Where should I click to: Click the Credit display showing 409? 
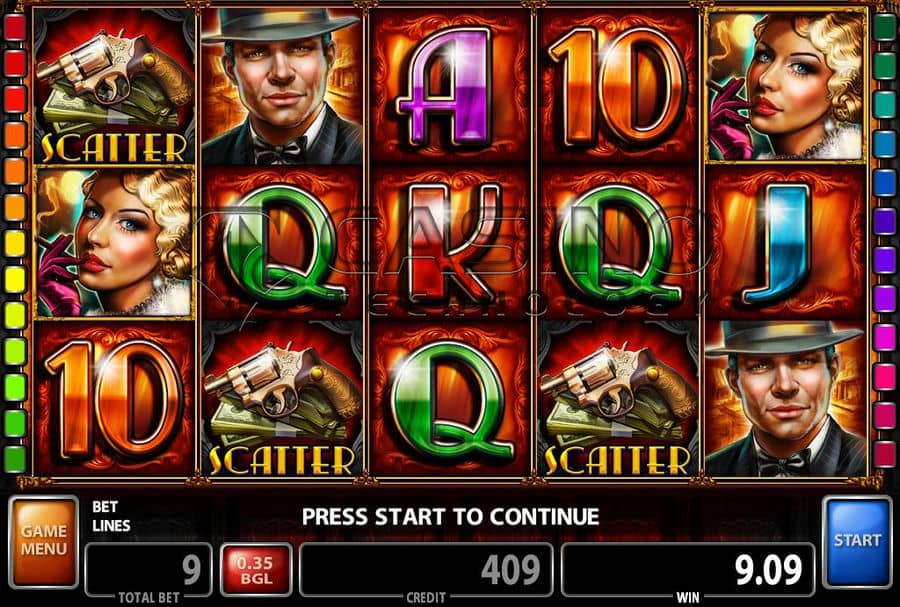click(x=426, y=570)
